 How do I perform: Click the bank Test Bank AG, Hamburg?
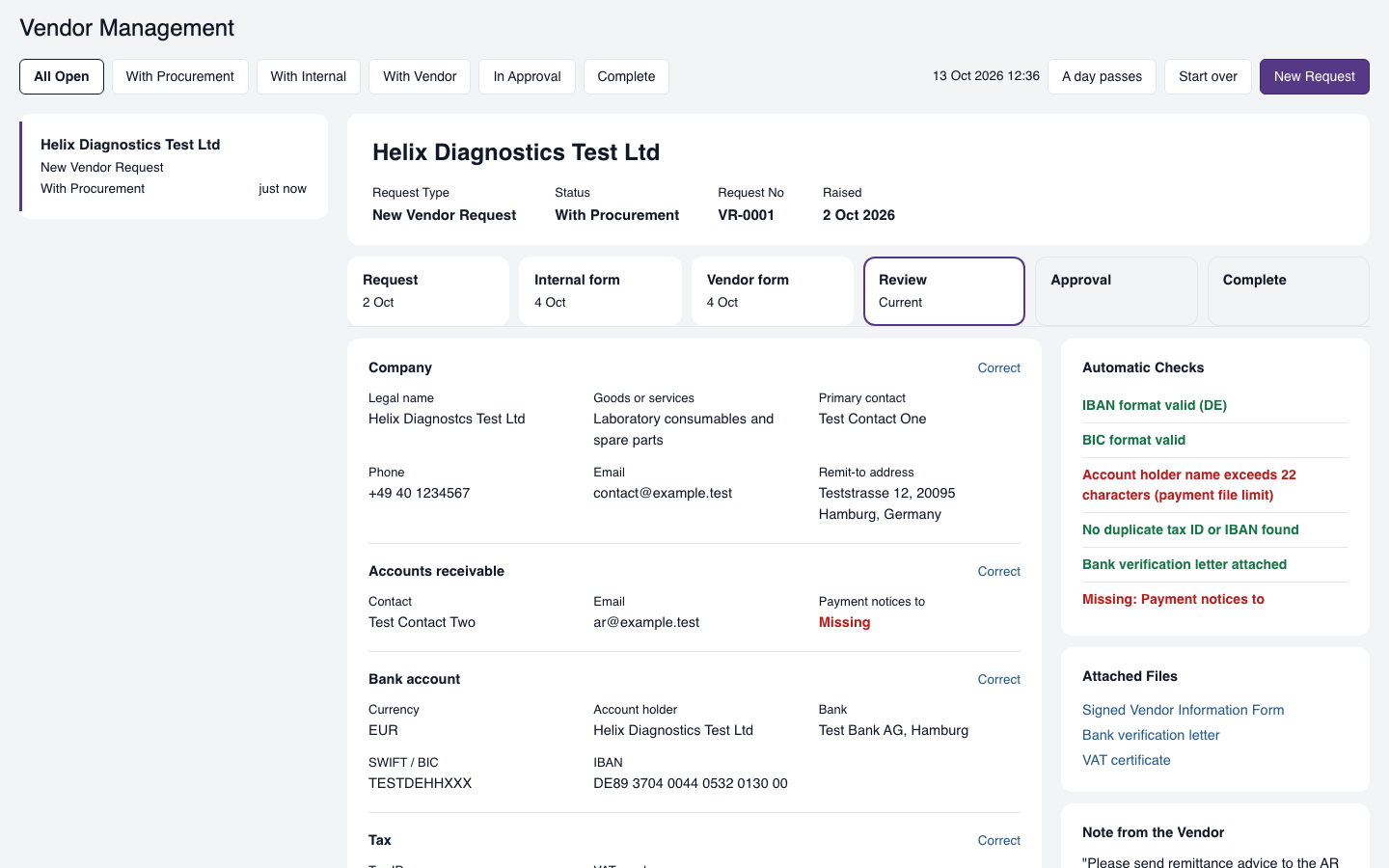893,730
